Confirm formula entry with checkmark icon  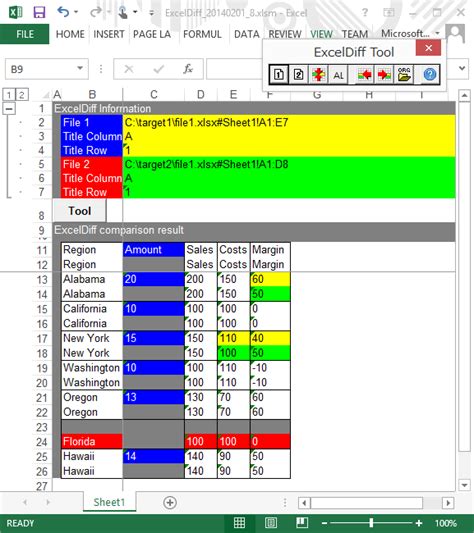coord(158,69)
